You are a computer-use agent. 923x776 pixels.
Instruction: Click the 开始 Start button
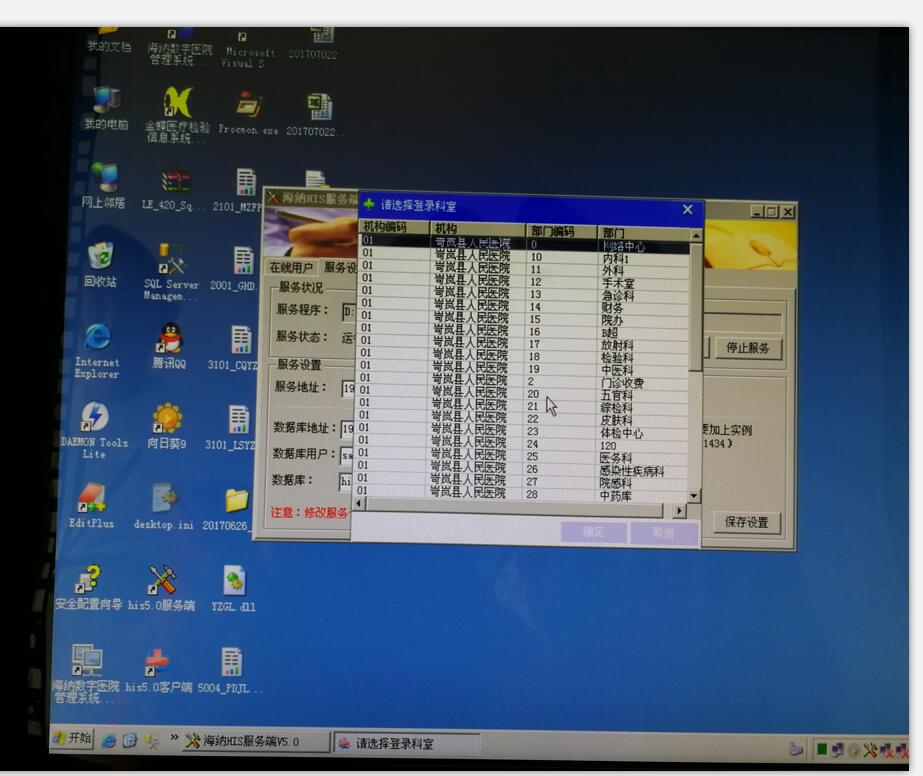[x=72, y=739]
